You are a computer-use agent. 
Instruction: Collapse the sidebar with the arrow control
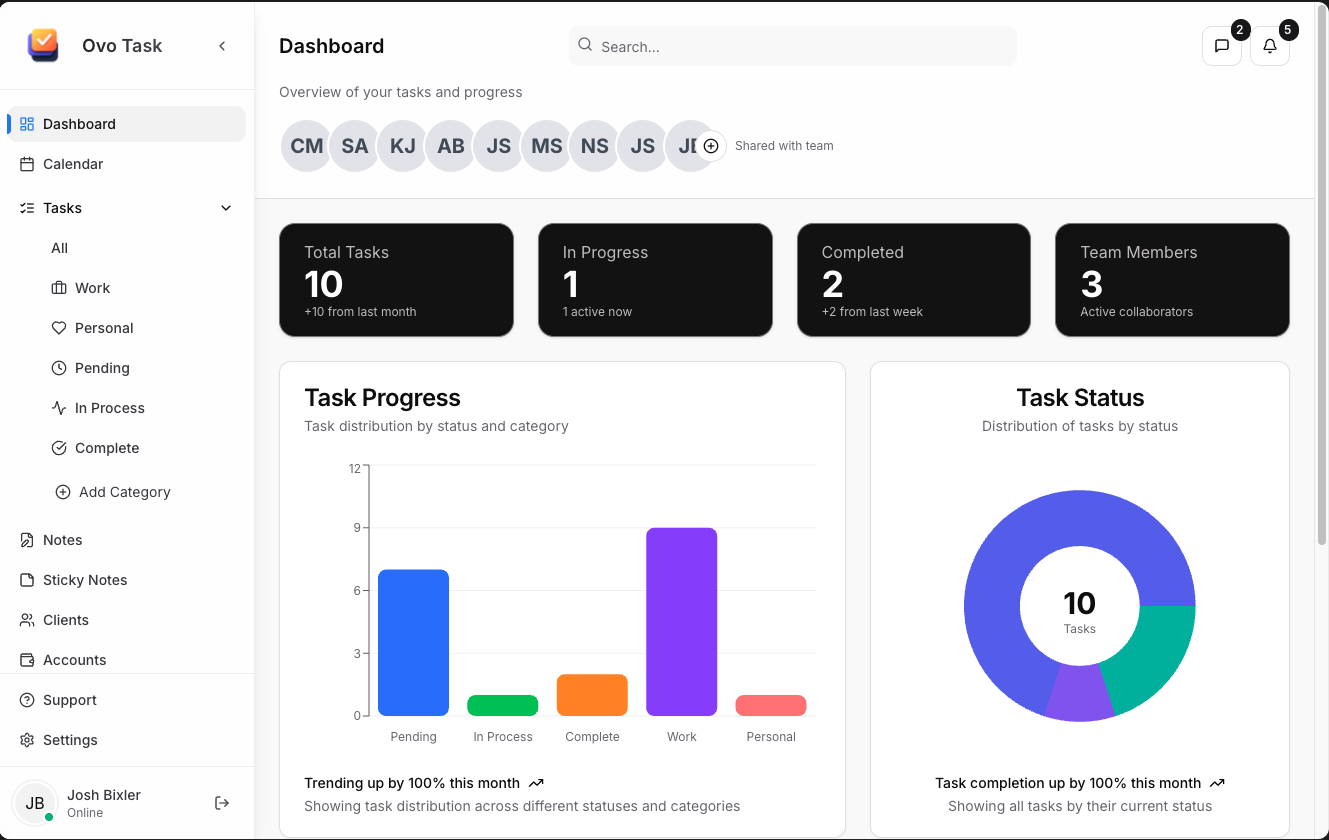222,45
